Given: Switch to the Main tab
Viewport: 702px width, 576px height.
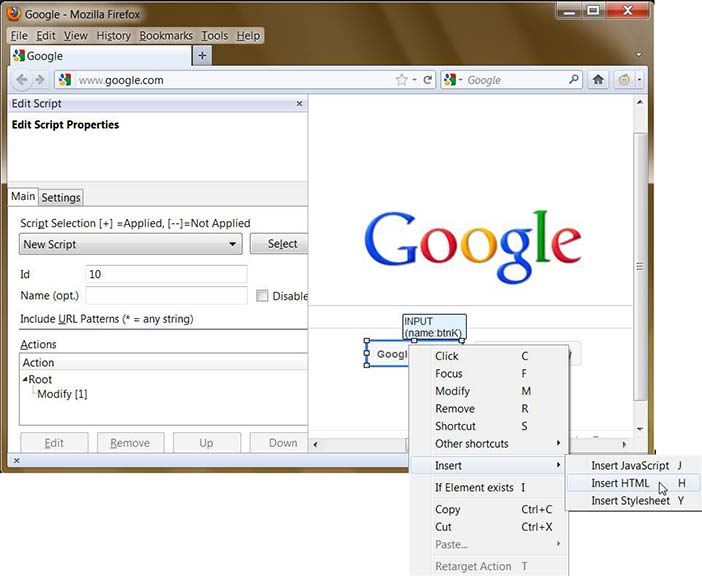Looking at the screenshot, I should coord(23,196).
